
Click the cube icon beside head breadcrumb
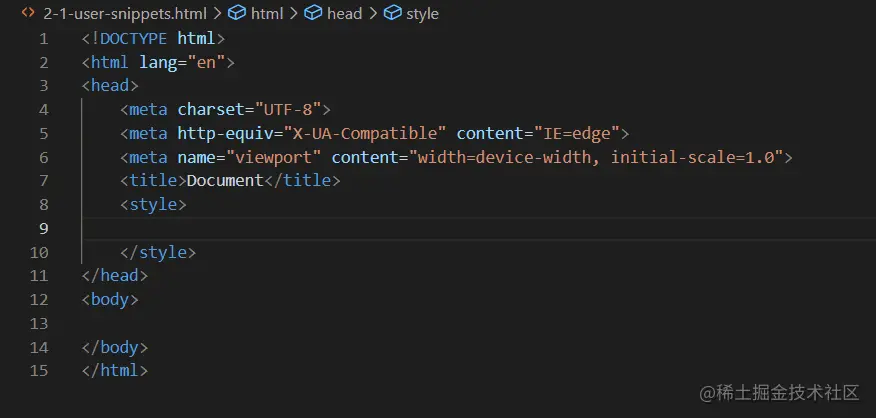pos(313,14)
